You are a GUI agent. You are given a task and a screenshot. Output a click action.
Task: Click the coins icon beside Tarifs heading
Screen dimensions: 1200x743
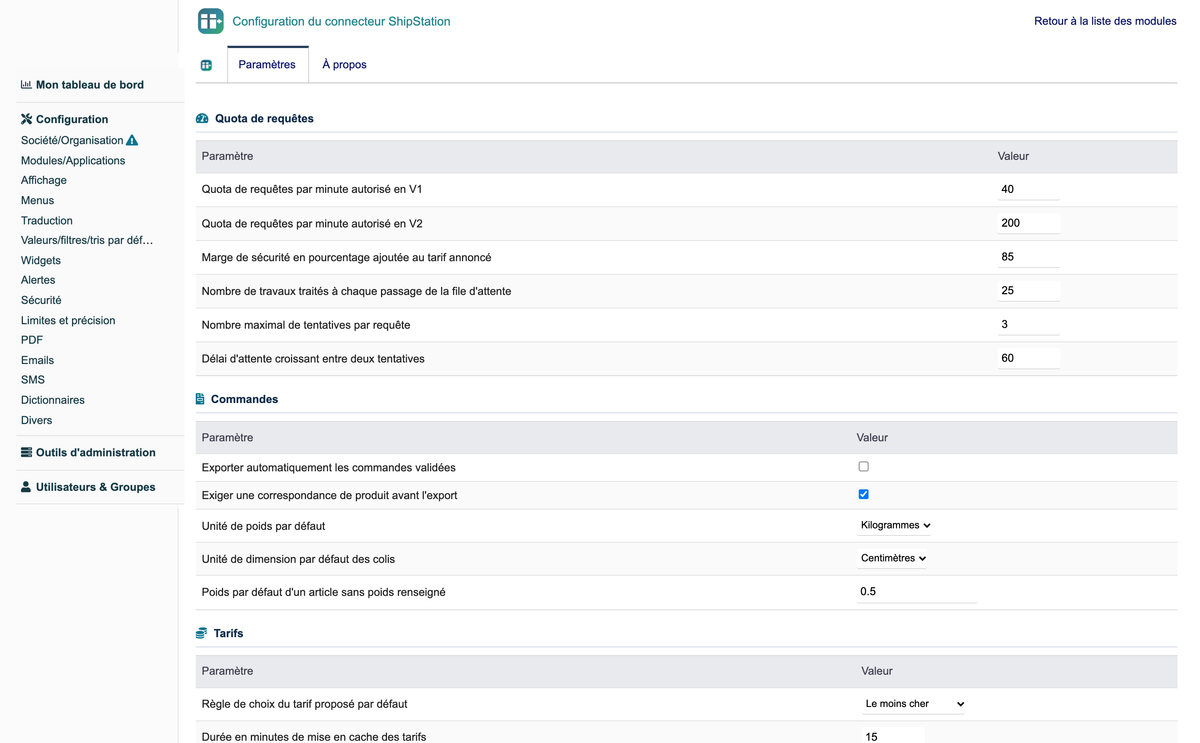(x=201, y=633)
